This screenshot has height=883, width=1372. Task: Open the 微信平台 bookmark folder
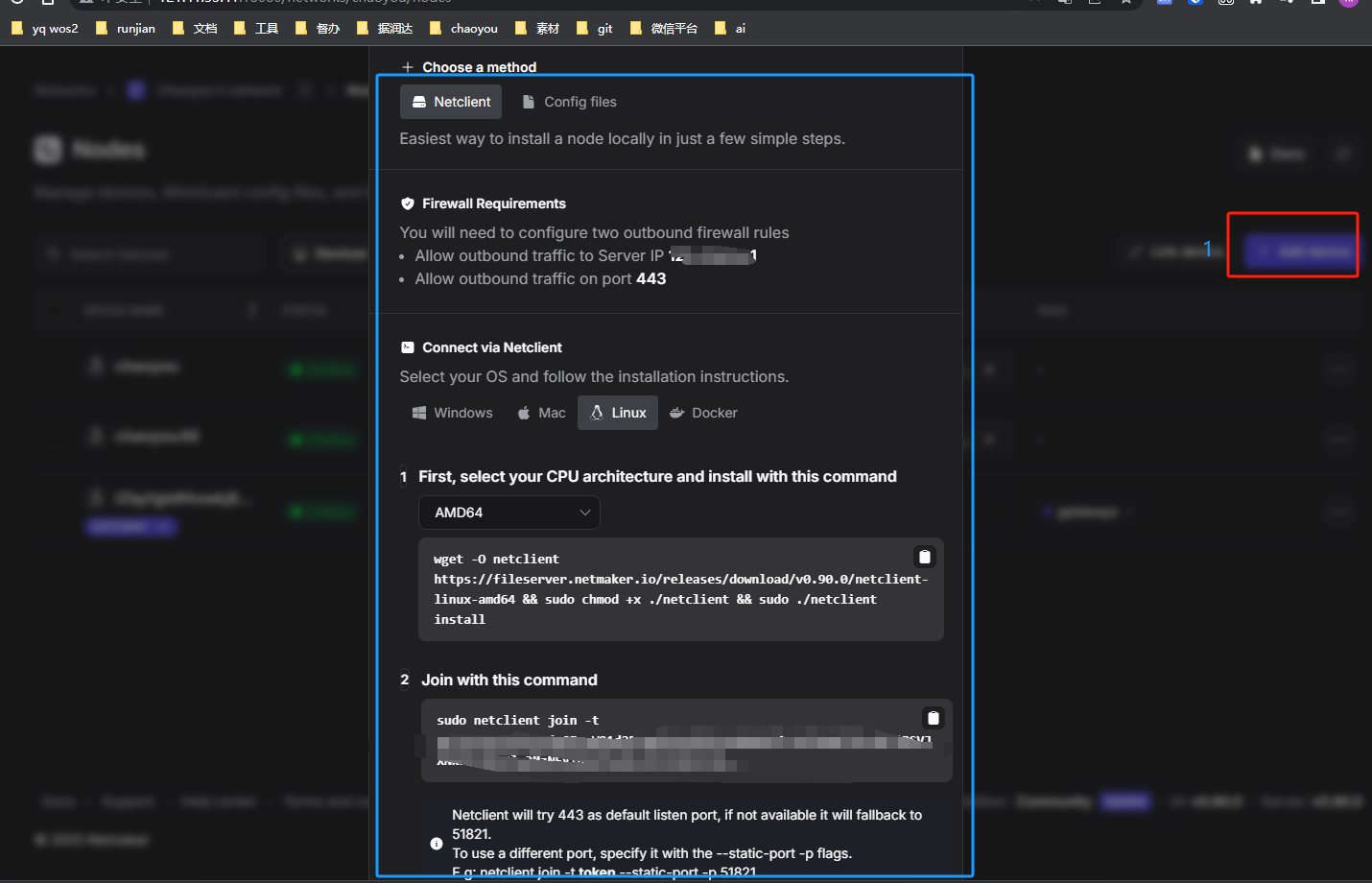tap(664, 29)
